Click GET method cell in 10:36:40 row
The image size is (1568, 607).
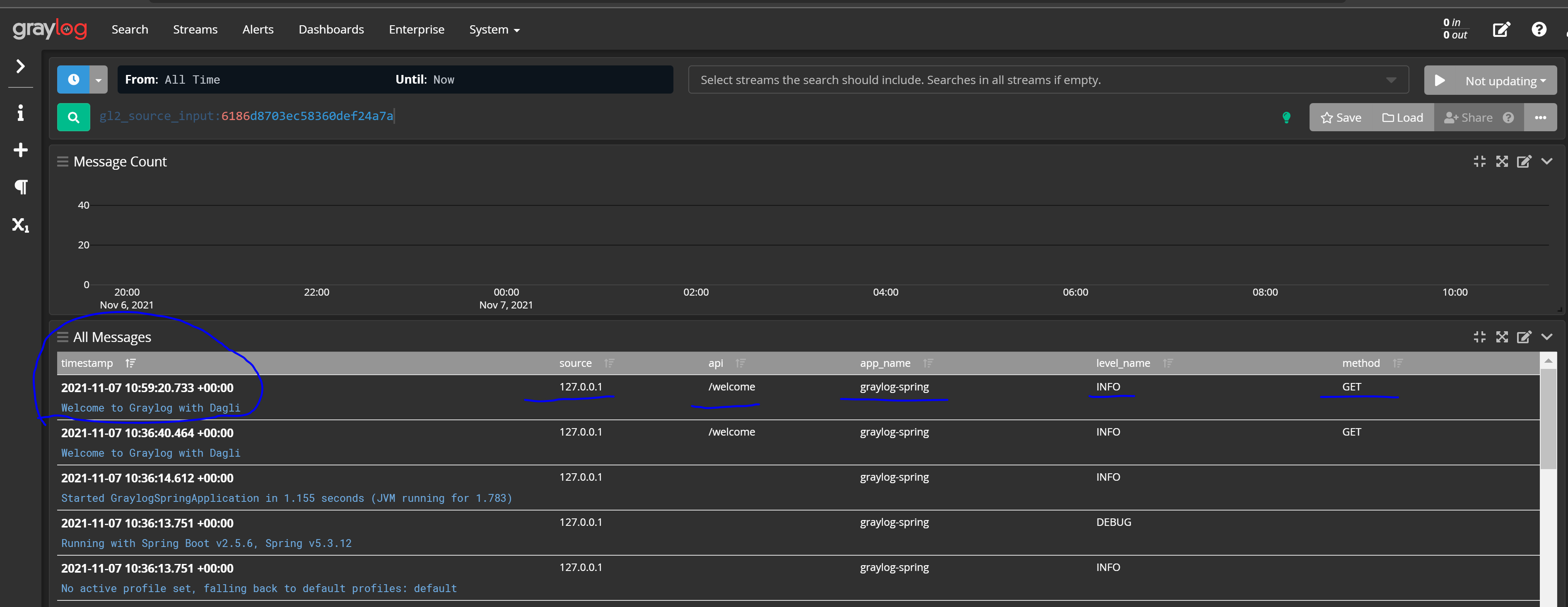1351,432
